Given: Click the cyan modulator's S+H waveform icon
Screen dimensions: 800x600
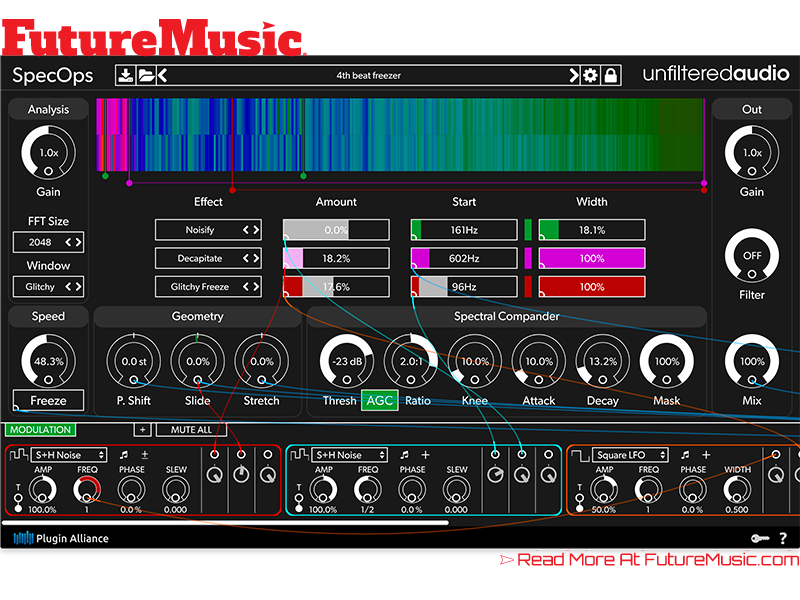Looking at the screenshot, I should click(299, 454).
